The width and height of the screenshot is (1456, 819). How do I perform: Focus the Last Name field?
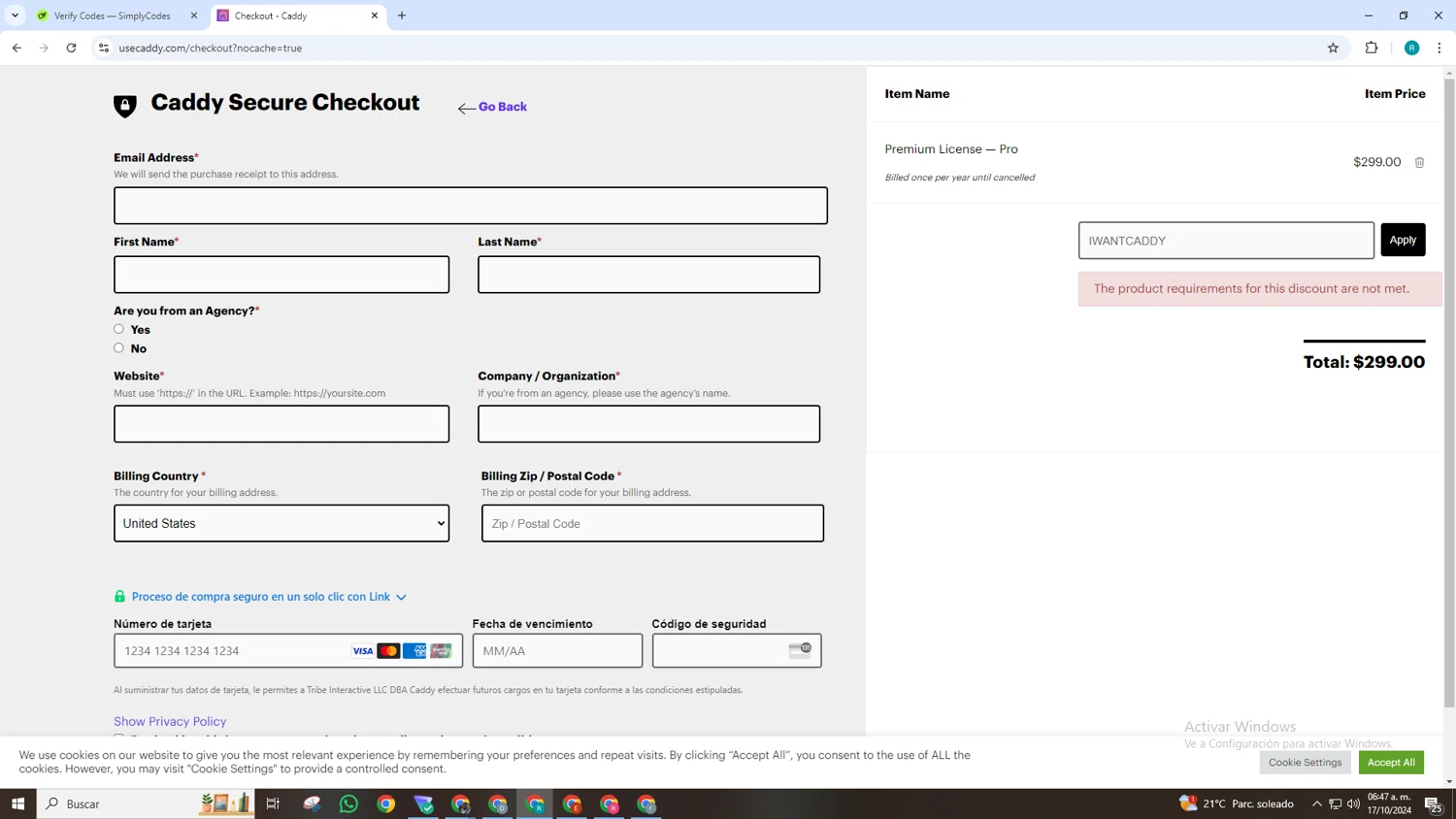(648, 275)
